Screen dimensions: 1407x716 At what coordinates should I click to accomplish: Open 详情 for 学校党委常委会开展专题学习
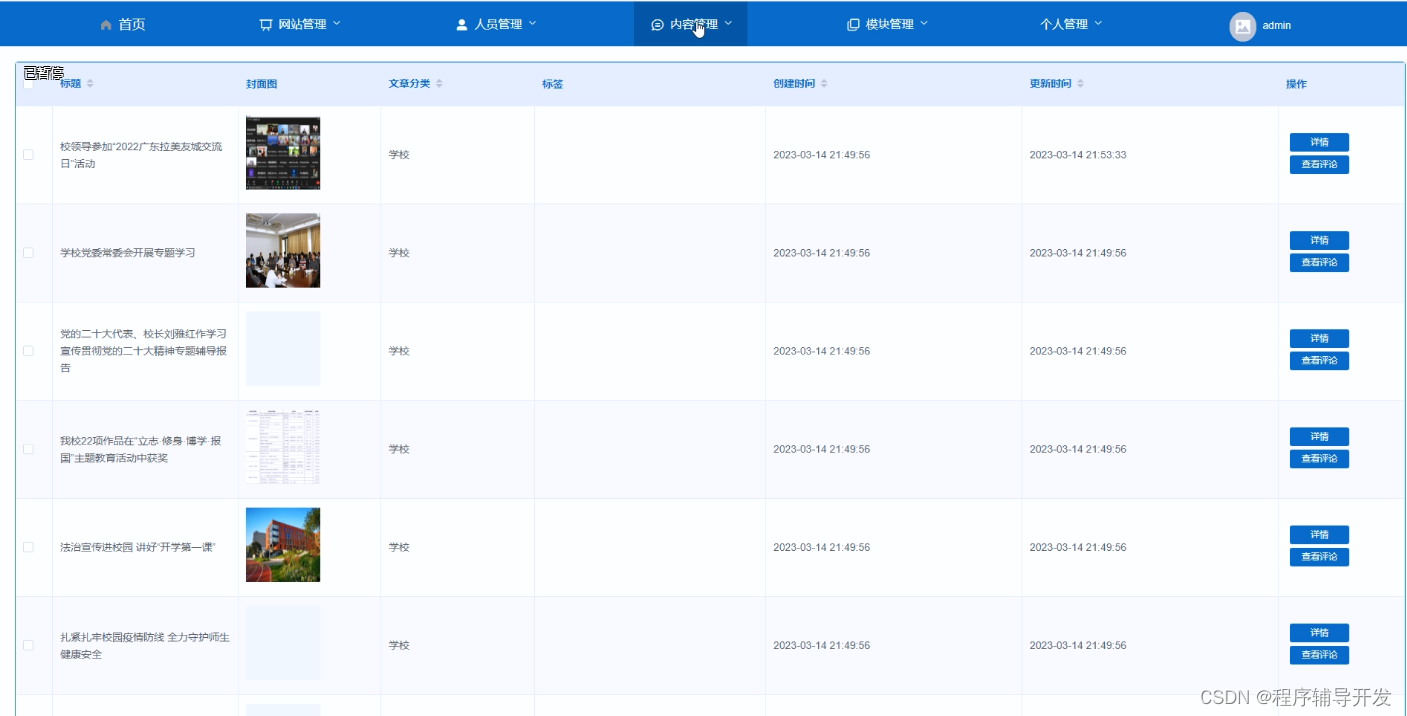tap(1319, 240)
